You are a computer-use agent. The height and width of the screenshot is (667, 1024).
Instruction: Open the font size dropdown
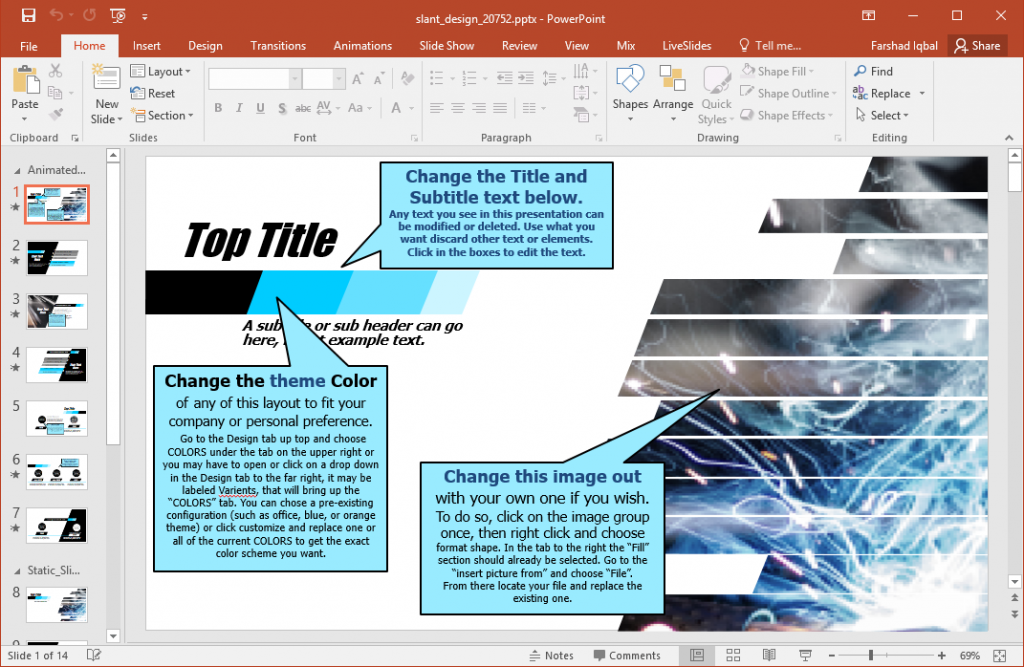[x=339, y=78]
